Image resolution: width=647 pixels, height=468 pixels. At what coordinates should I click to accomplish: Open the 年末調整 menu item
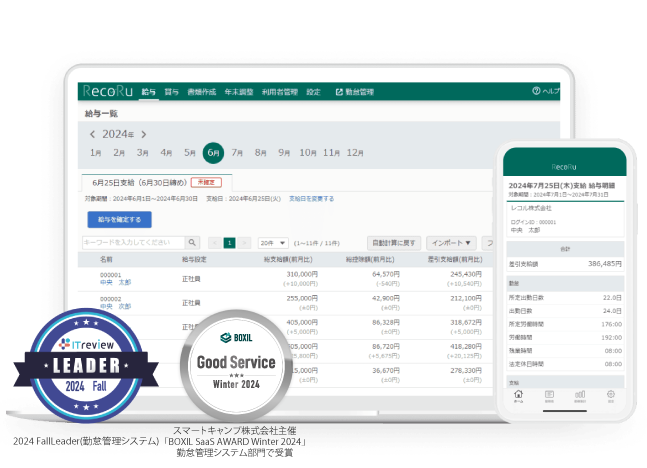click(x=236, y=92)
